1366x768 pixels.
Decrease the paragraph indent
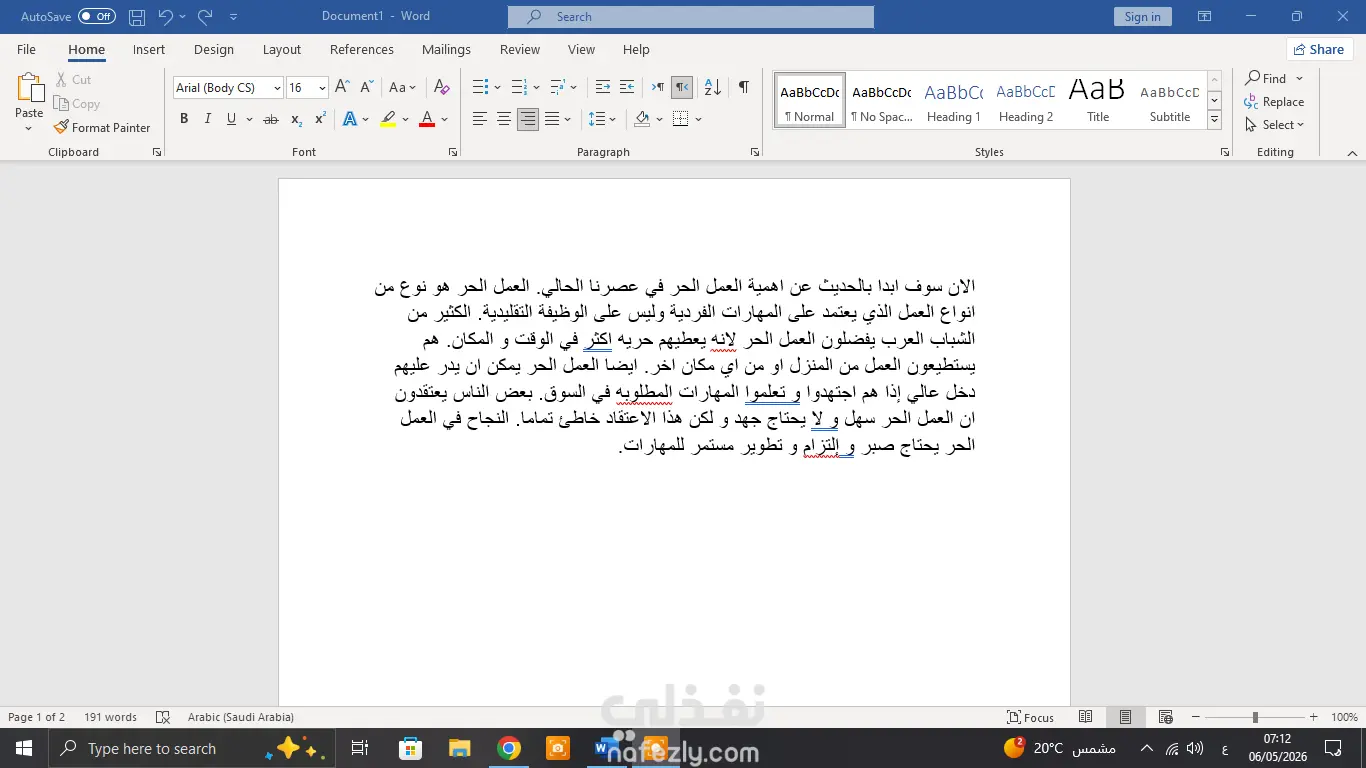(x=603, y=88)
